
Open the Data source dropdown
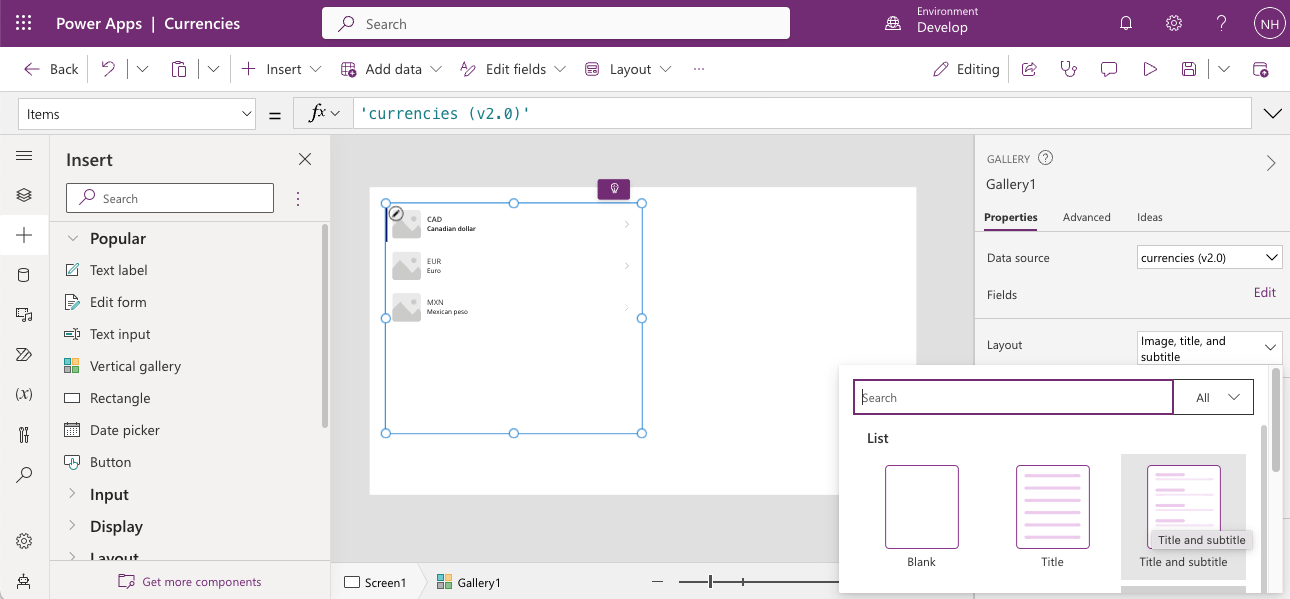(x=1210, y=257)
